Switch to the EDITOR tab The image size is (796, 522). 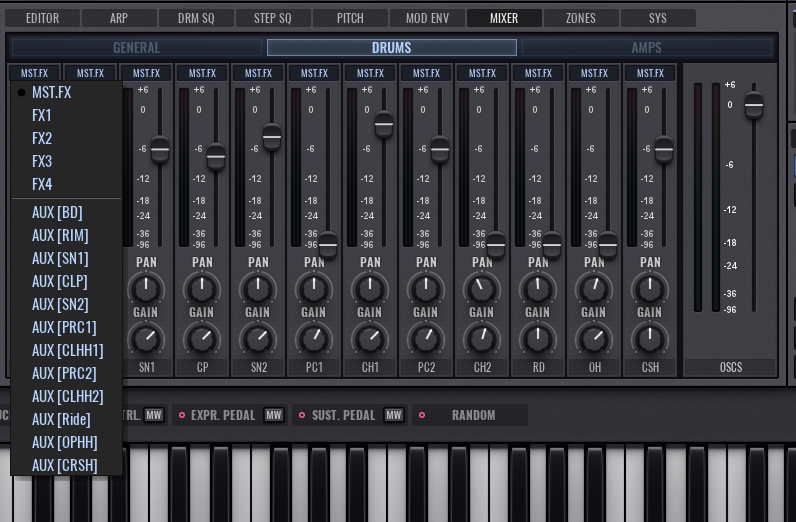[x=43, y=18]
